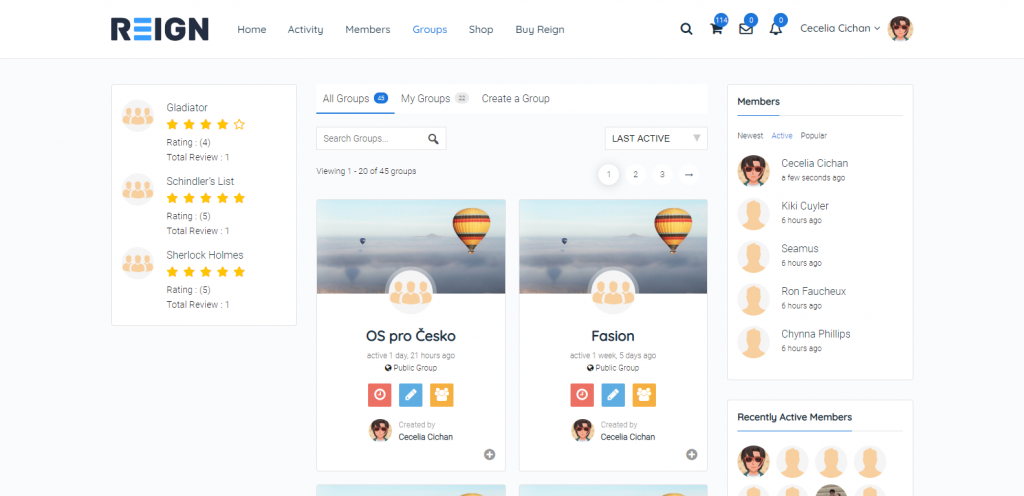Expand the Cecelia Cichan user menu
Image resolution: width=1024 pixels, height=496 pixels.
point(840,29)
